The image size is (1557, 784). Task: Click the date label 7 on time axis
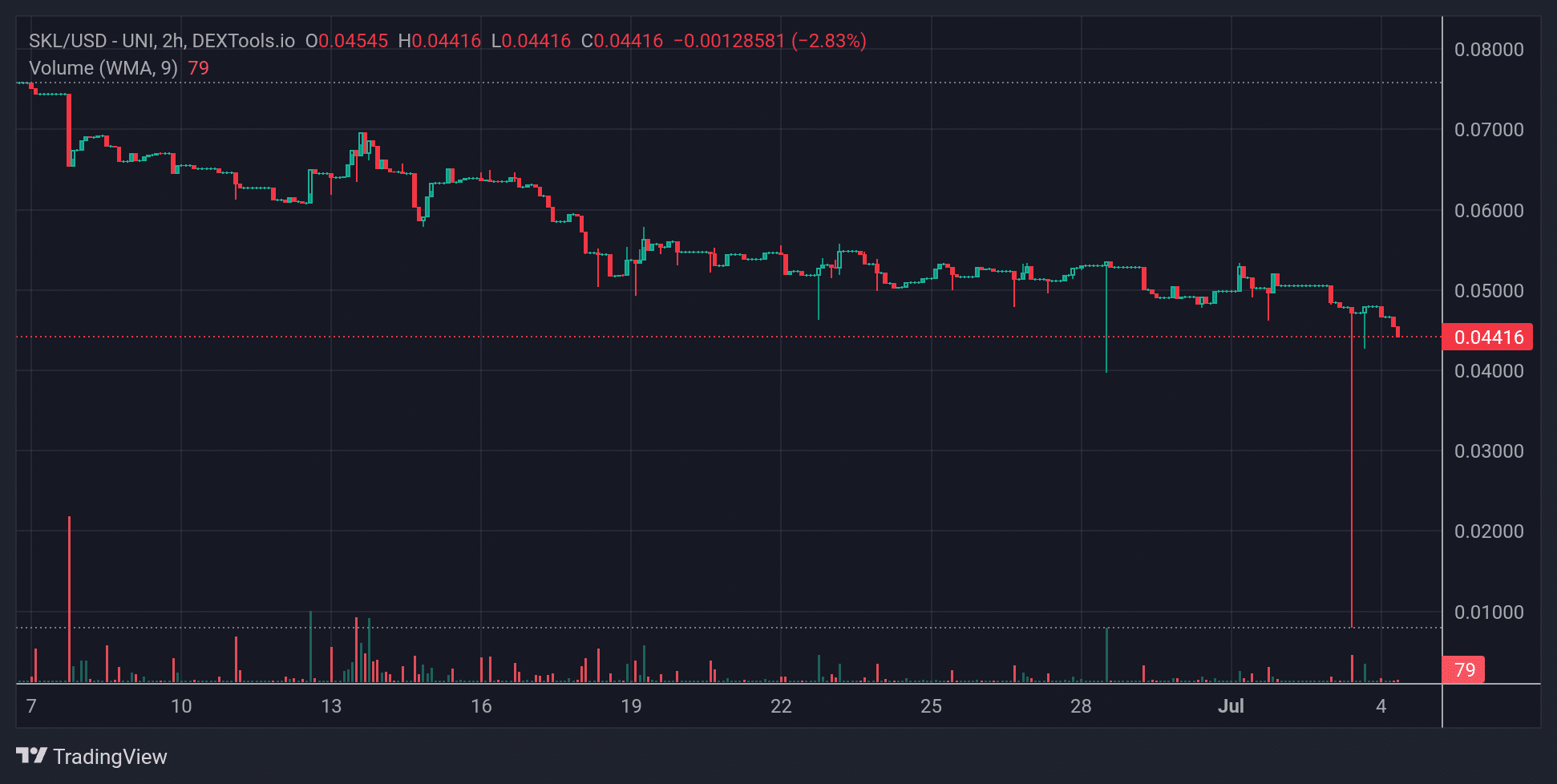coord(31,706)
